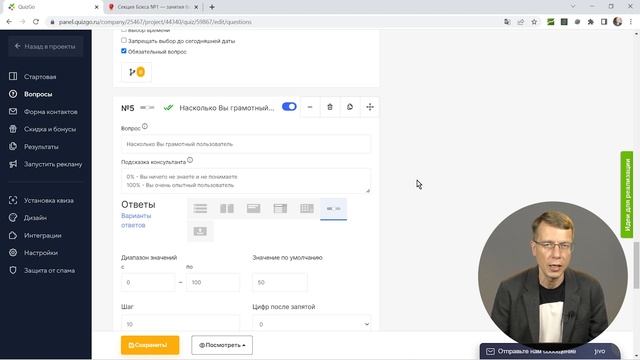Uncheck Обязательный вопрос checkbox

(124, 51)
